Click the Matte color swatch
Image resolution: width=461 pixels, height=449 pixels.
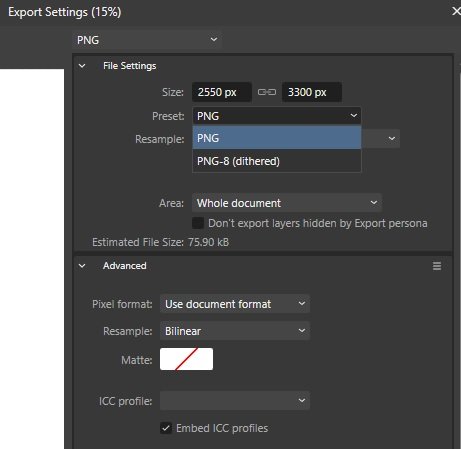coord(186,359)
